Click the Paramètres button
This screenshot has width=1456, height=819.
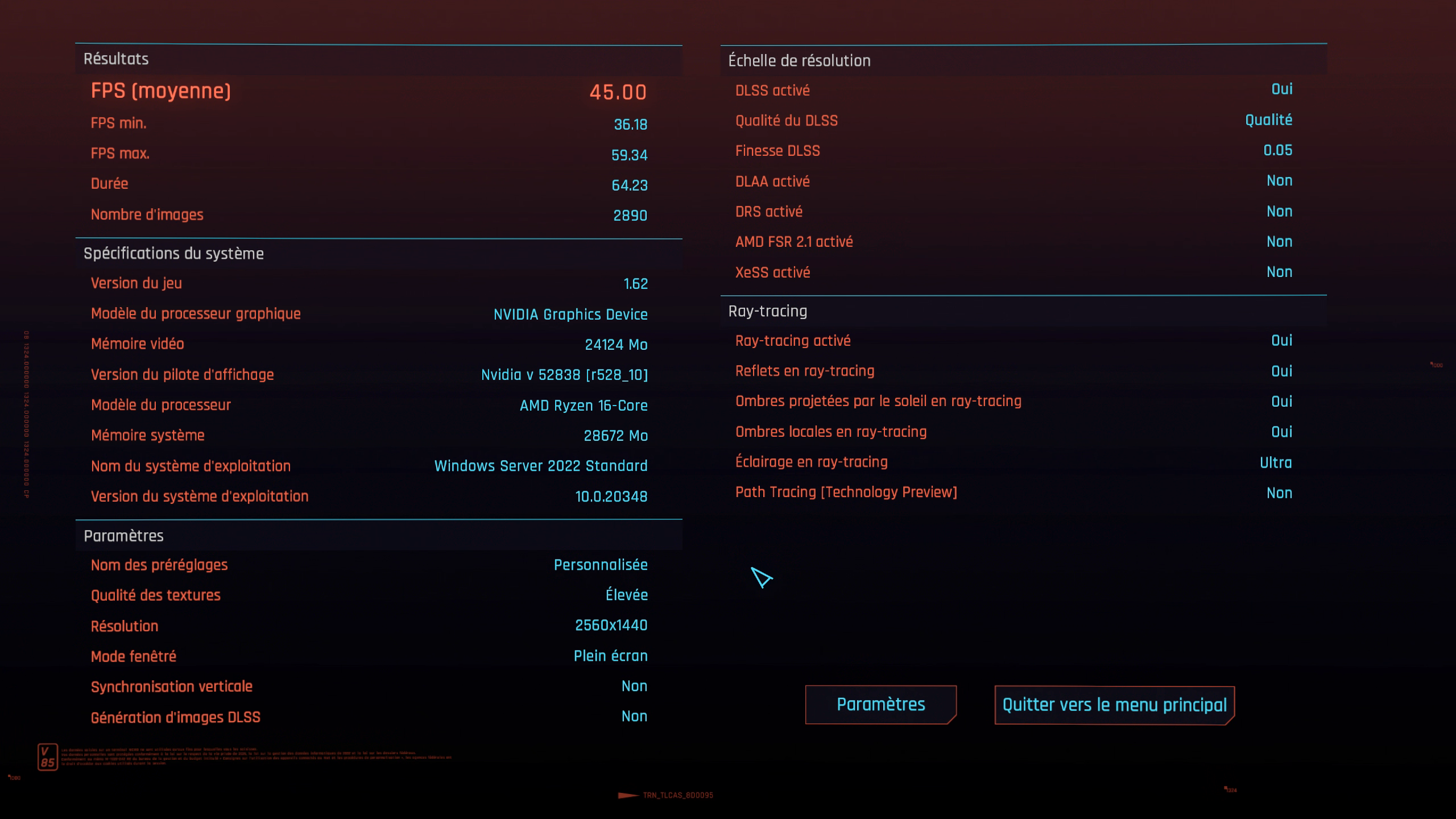tap(880, 705)
